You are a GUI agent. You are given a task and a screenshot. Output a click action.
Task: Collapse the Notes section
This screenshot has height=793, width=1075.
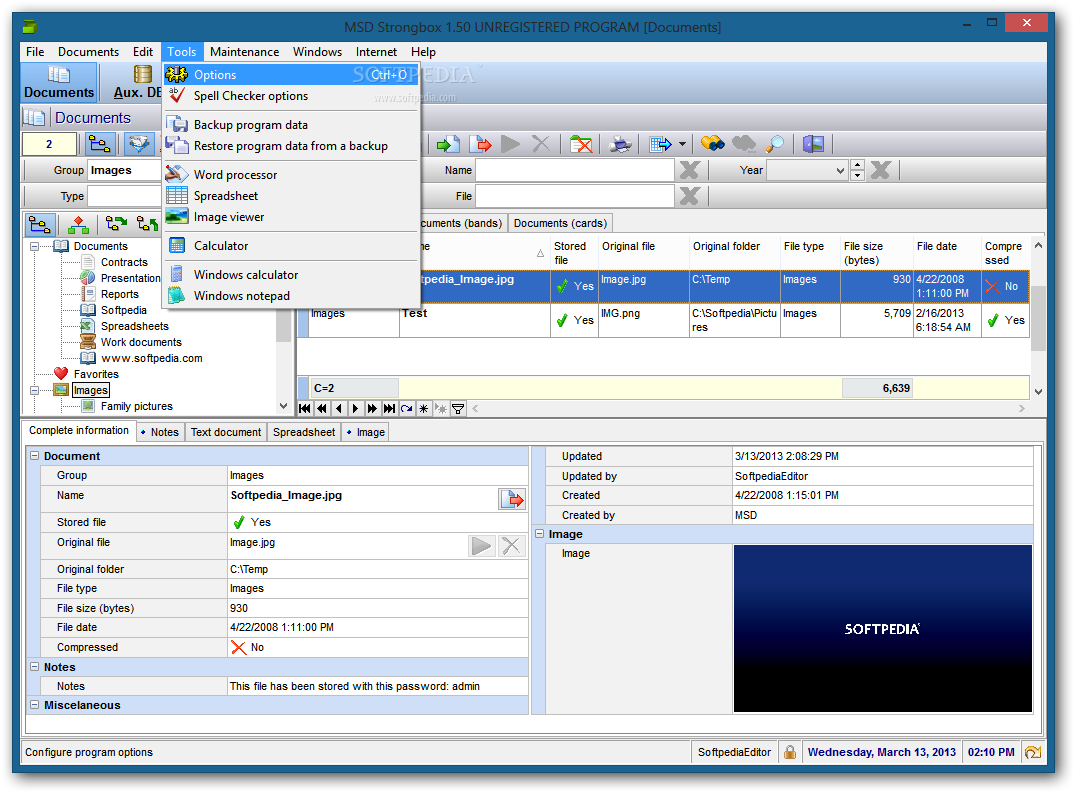click(34, 666)
